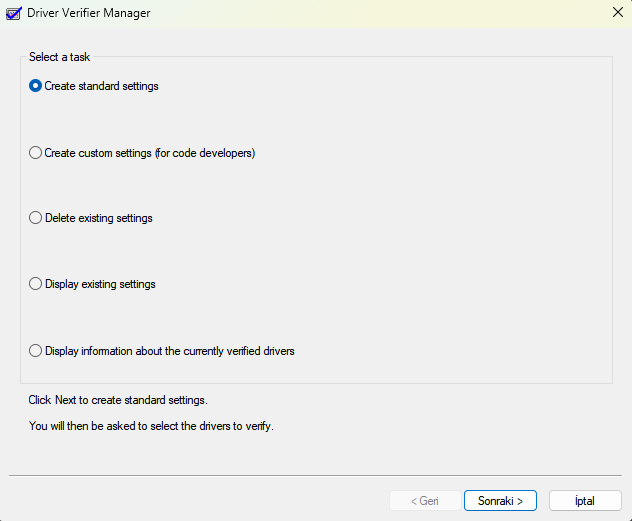Screen dimensions: 632x521
Task: Cancel the wizard with the İptal button
Action: point(585,500)
